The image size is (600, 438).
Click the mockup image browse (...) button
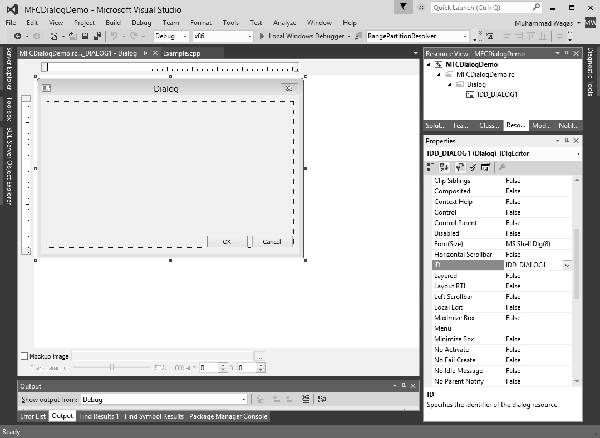[259, 357]
